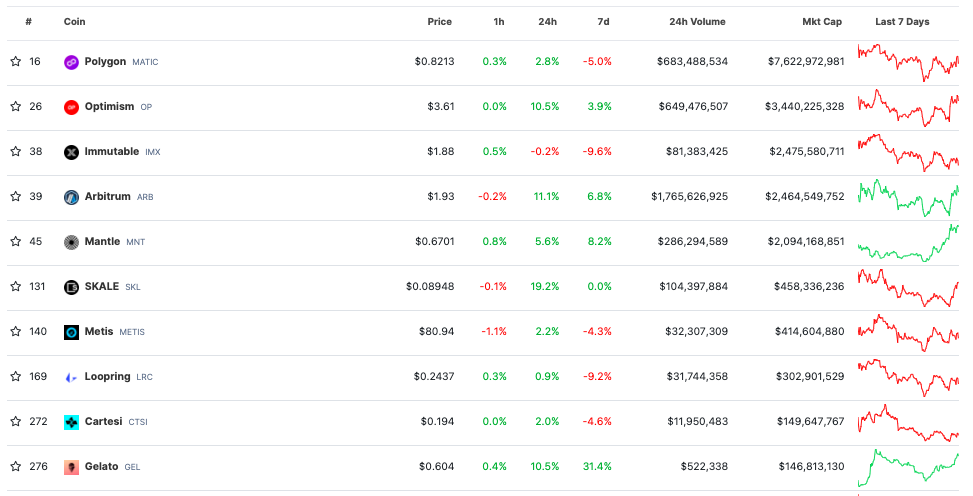The width and height of the screenshot is (973, 496).
Task: Click the Optimism red logo icon
Action: 71,107
